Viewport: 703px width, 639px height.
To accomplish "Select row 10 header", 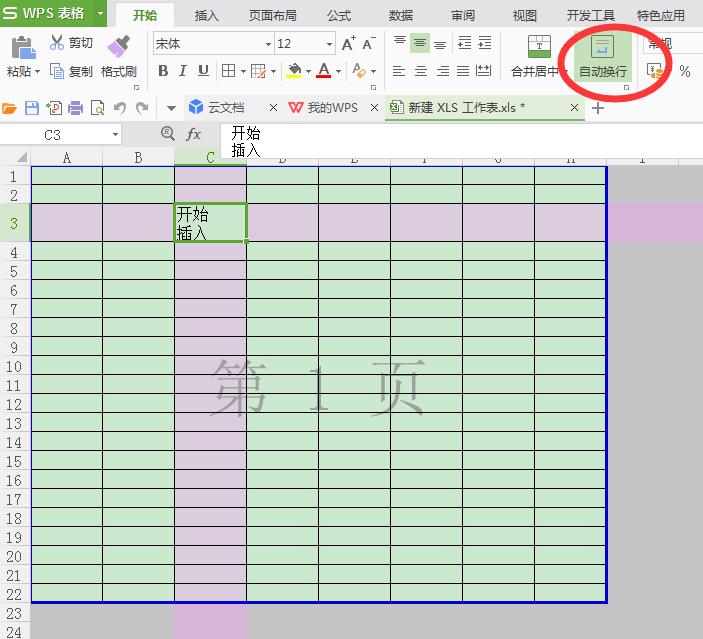I will [x=14, y=366].
